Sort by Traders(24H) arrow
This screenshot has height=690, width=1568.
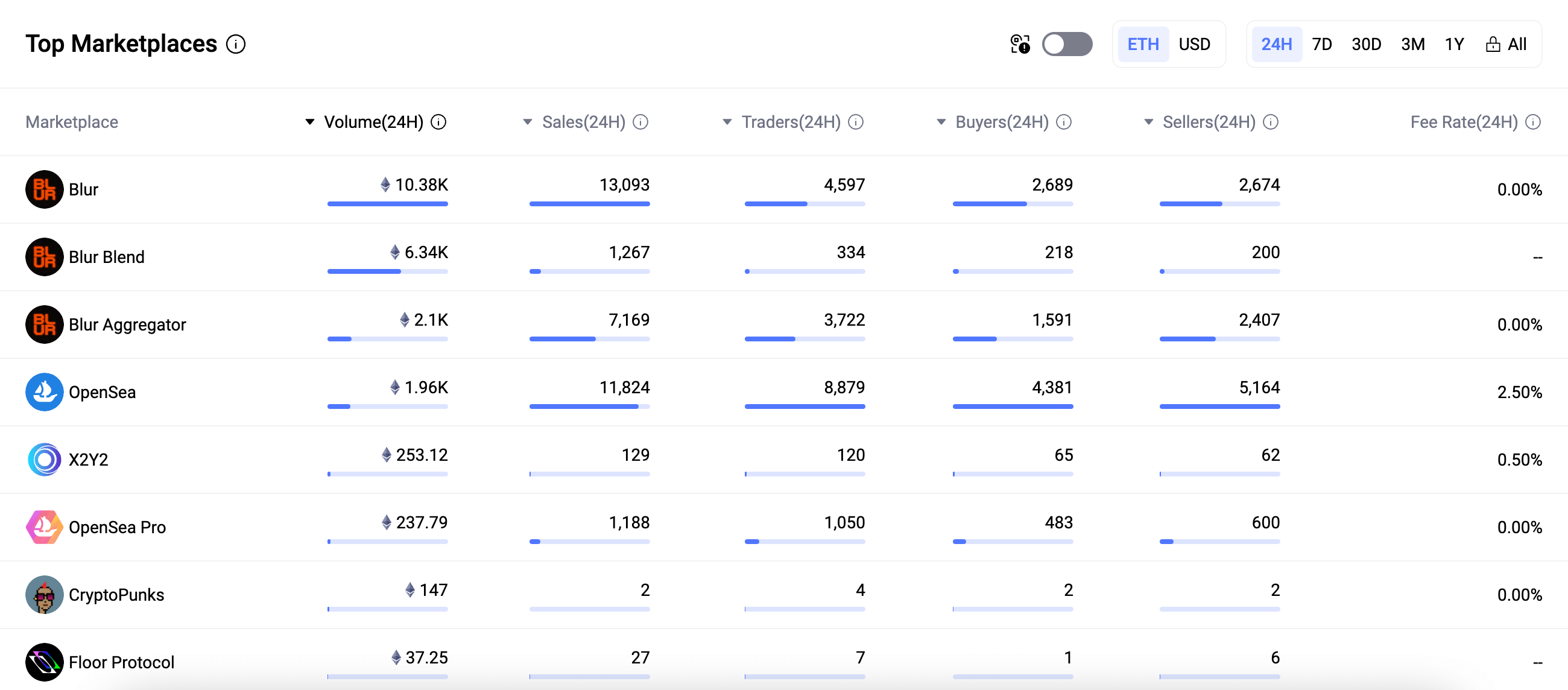727,122
